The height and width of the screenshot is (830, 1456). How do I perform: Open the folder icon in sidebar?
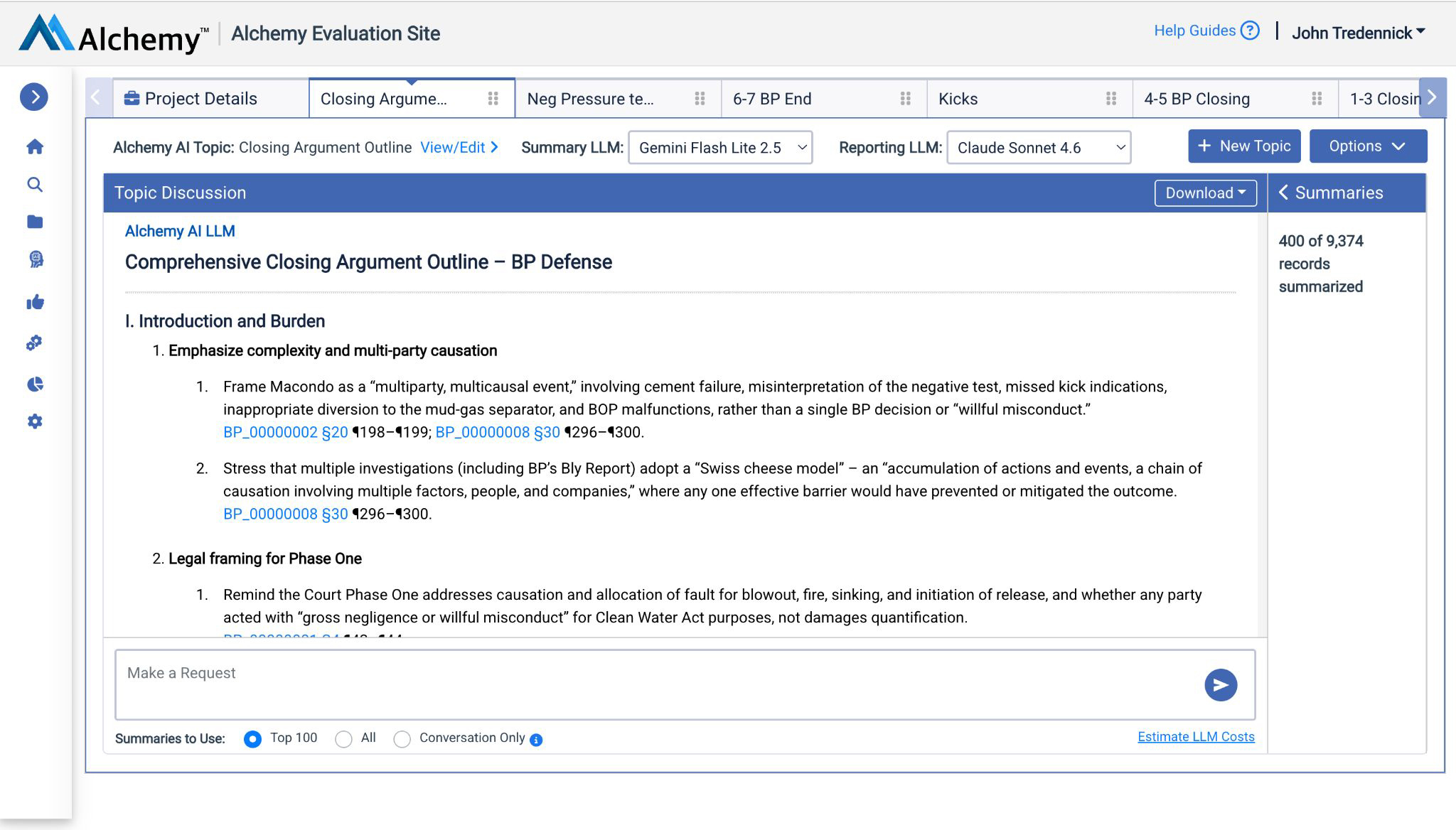point(35,222)
